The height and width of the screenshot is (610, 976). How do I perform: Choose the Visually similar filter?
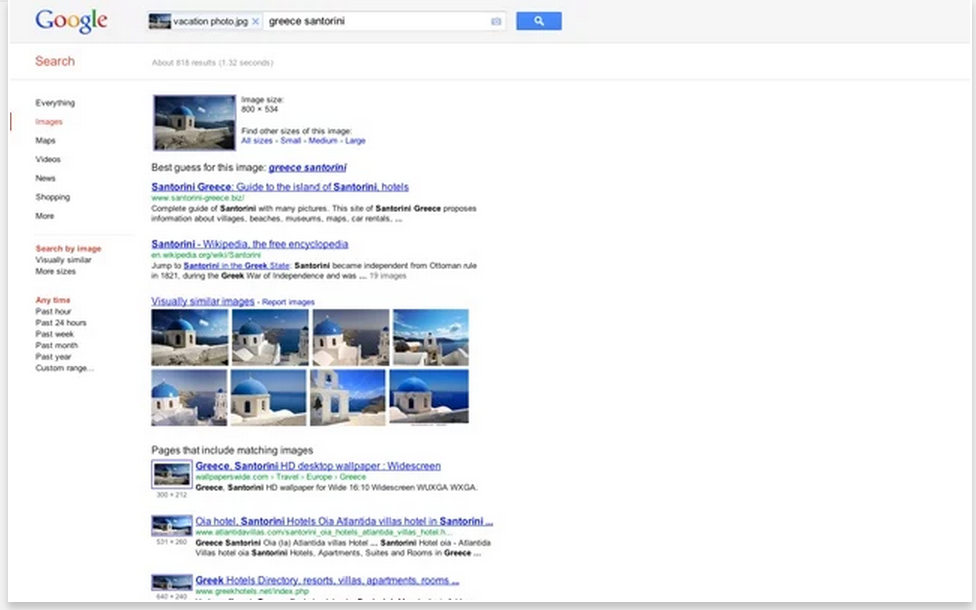pos(63,260)
